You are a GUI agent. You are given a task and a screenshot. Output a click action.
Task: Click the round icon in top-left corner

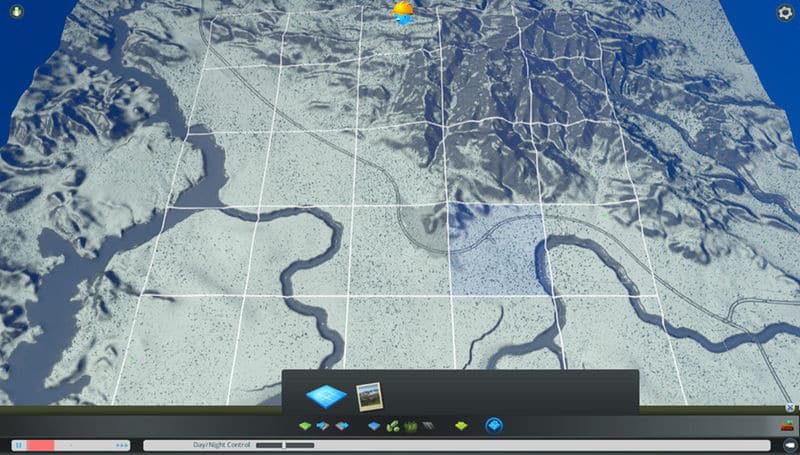click(x=12, y=11)
